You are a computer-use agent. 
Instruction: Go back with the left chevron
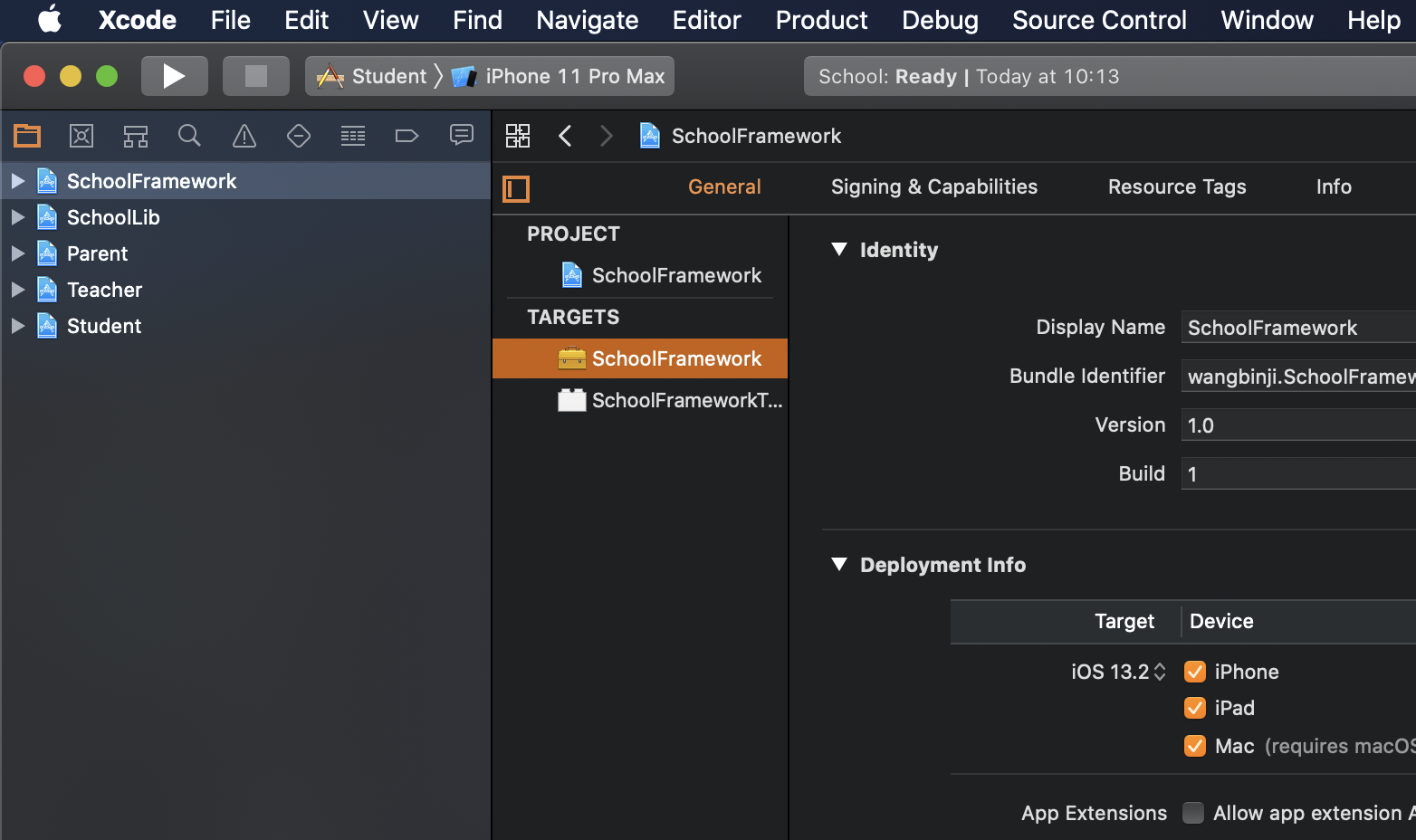565,136
